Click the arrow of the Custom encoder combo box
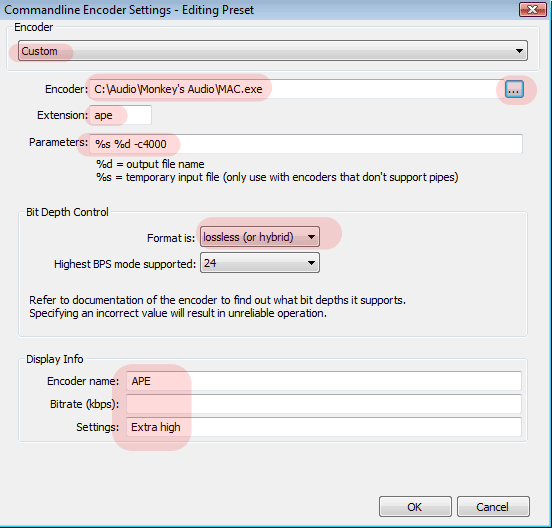Image resolution: width=552 pixels, height=528 pixels. (519, 51)
